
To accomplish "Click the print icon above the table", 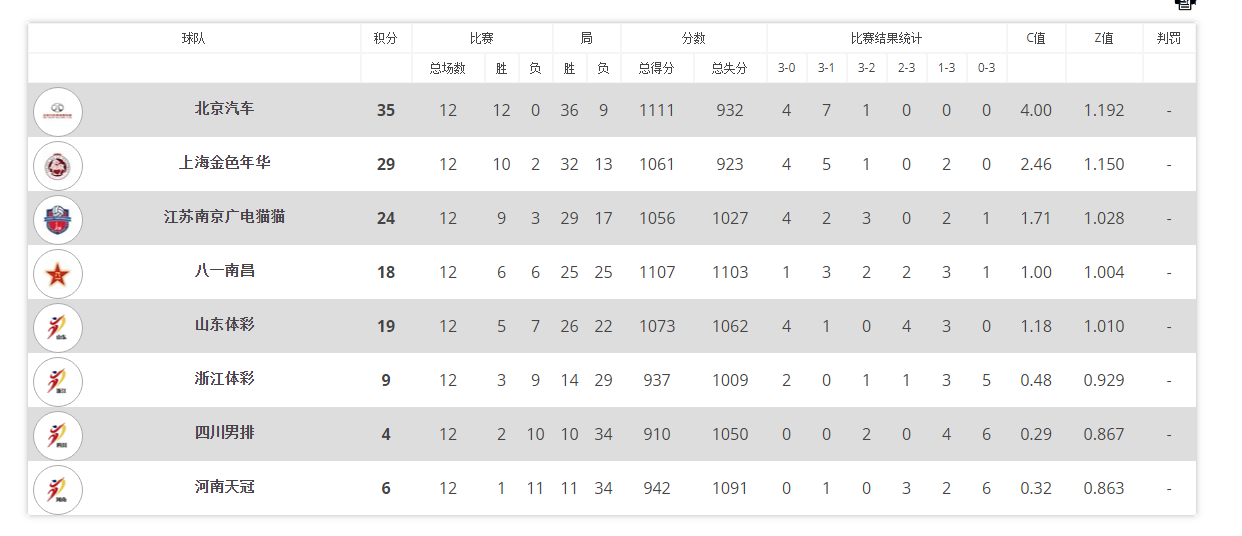I will (1185, 4).
